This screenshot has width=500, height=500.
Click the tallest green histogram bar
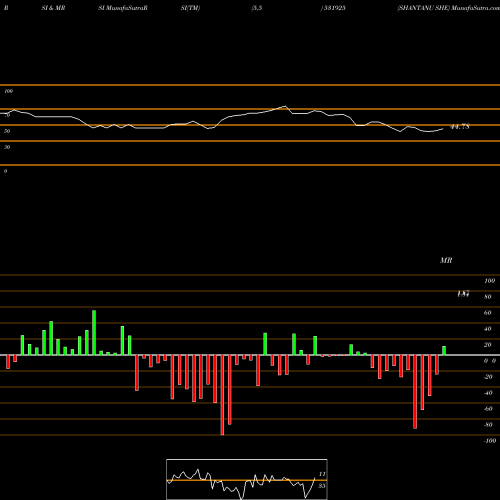pos(94,333)
